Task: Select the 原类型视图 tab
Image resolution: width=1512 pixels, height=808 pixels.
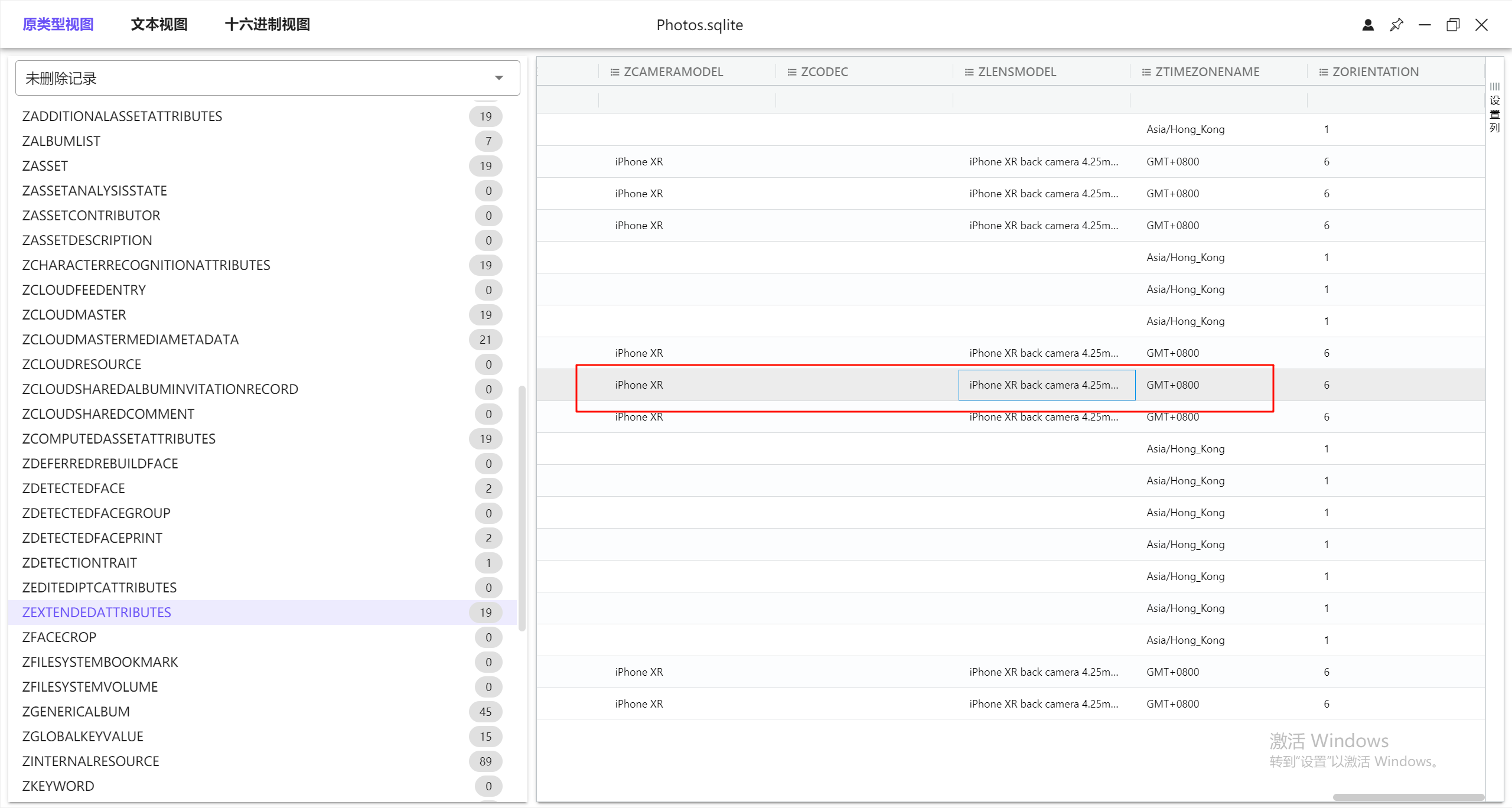Action: (x=58, y=24)
